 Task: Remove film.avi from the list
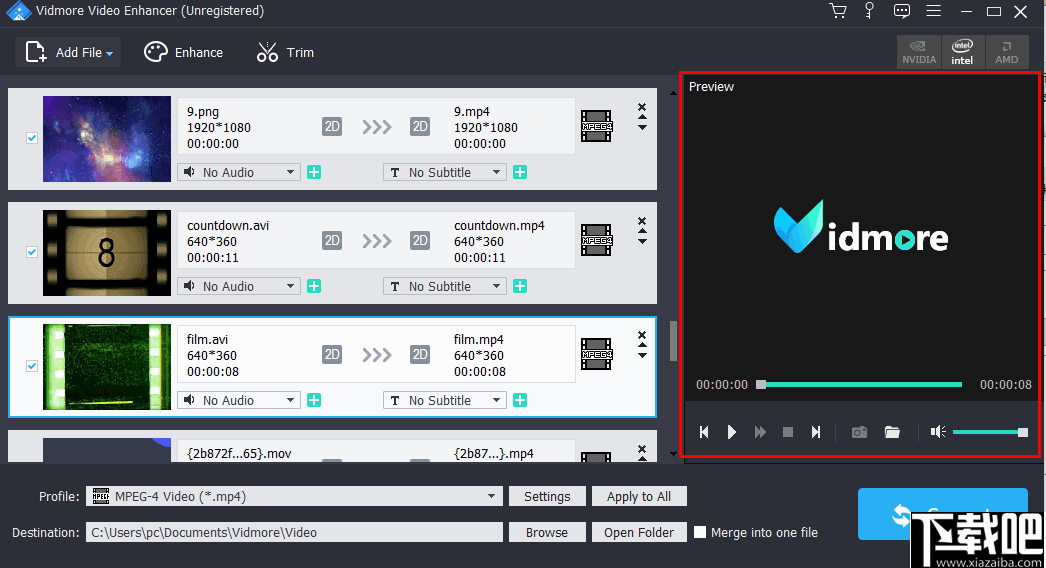tap(642, 335)
